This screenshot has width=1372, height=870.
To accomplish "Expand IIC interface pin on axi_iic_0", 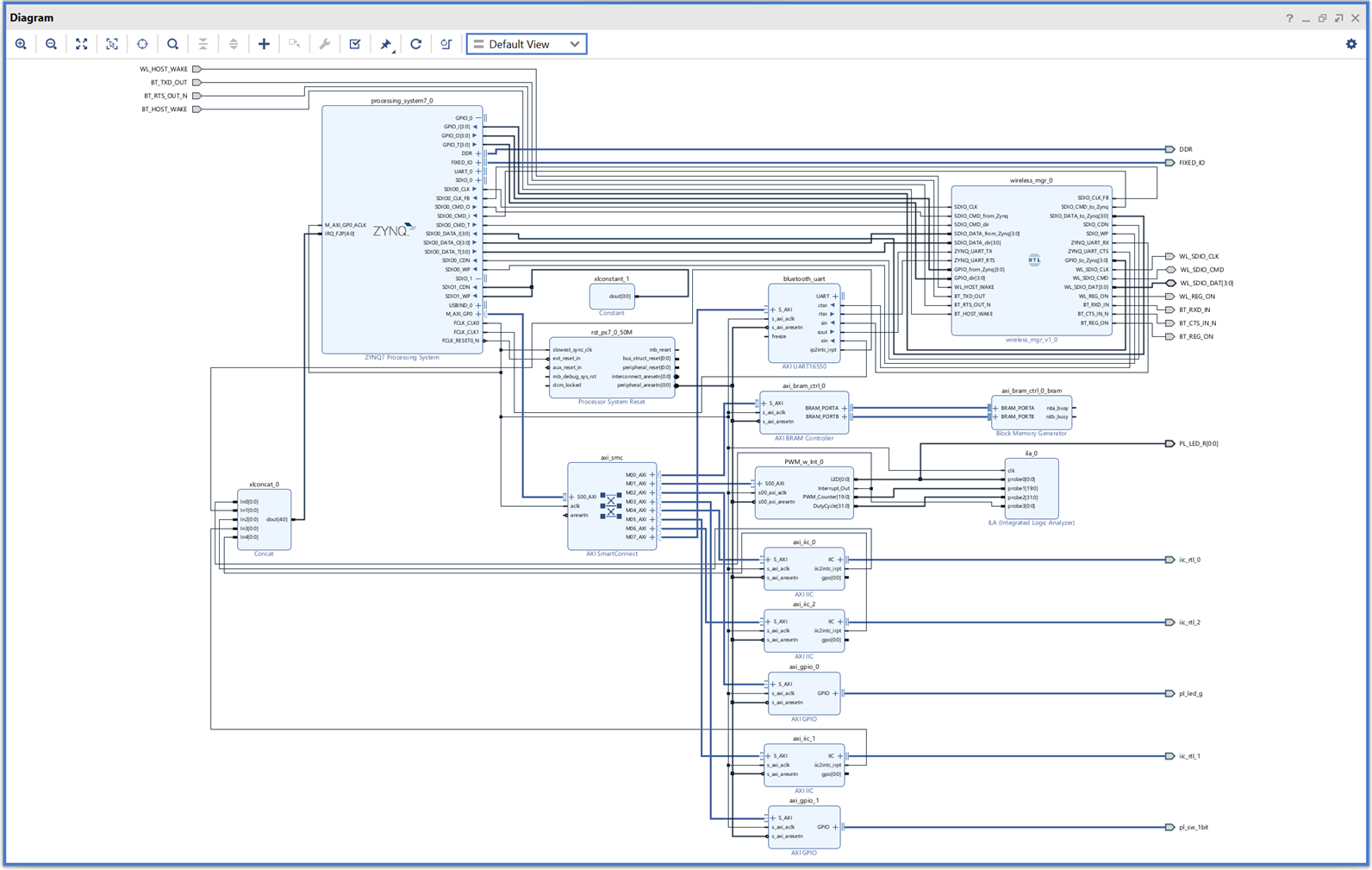I will coord(840,560).
